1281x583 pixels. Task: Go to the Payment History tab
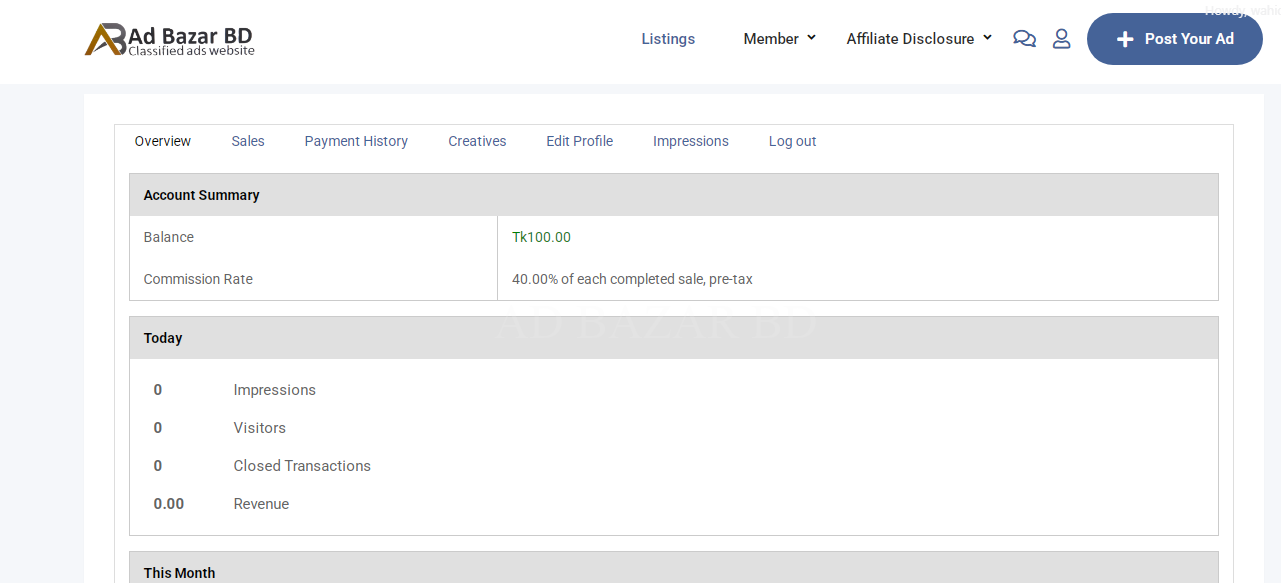(356, 141)
